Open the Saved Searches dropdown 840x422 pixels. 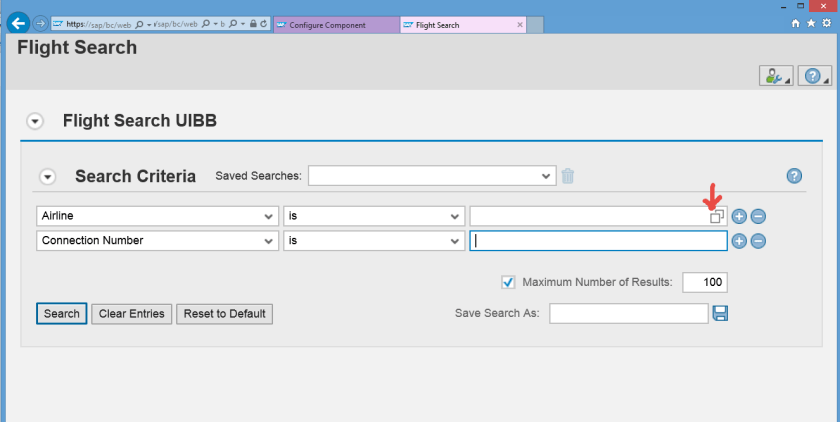(x=431, y=176)
